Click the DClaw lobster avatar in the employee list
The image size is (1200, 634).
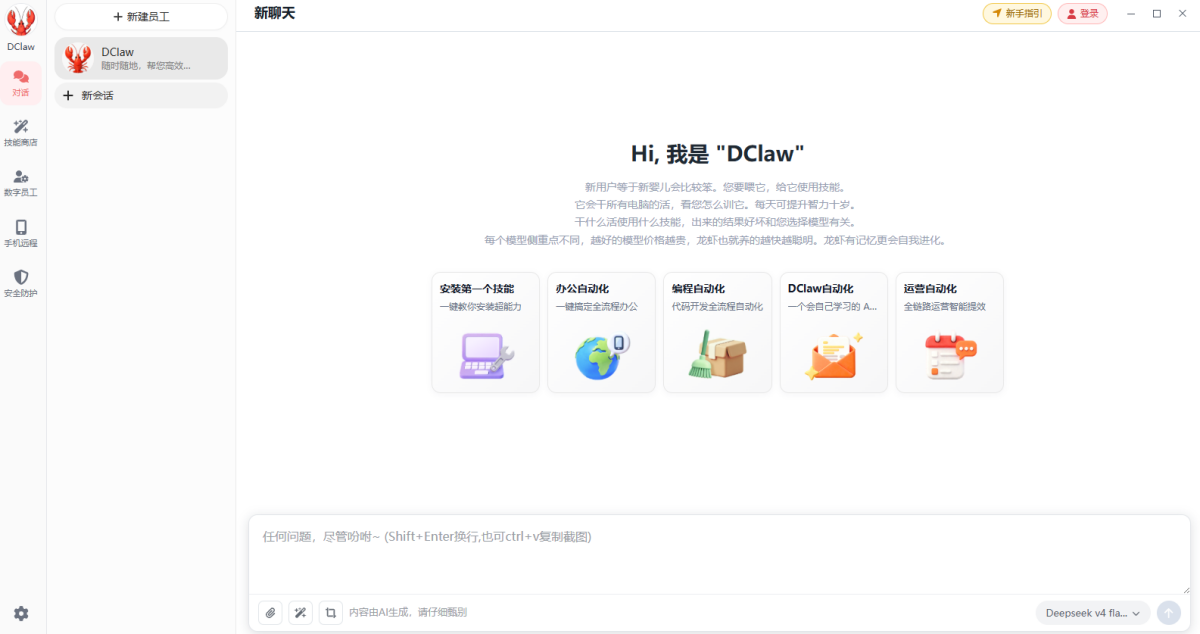78,58
